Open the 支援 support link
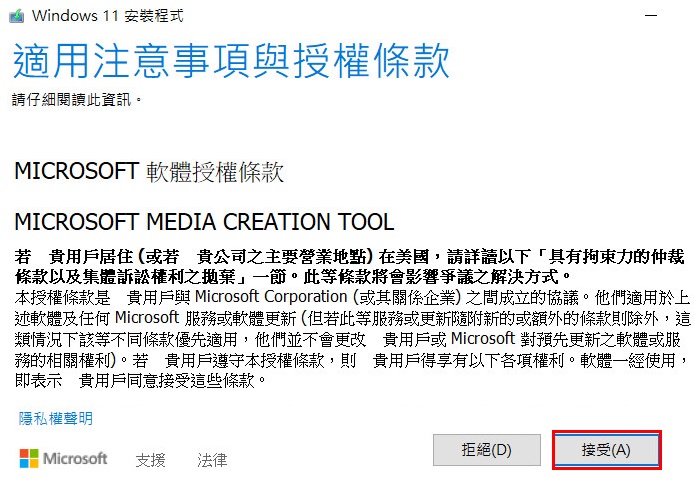The image size is (695, 478). click(150, 460)
